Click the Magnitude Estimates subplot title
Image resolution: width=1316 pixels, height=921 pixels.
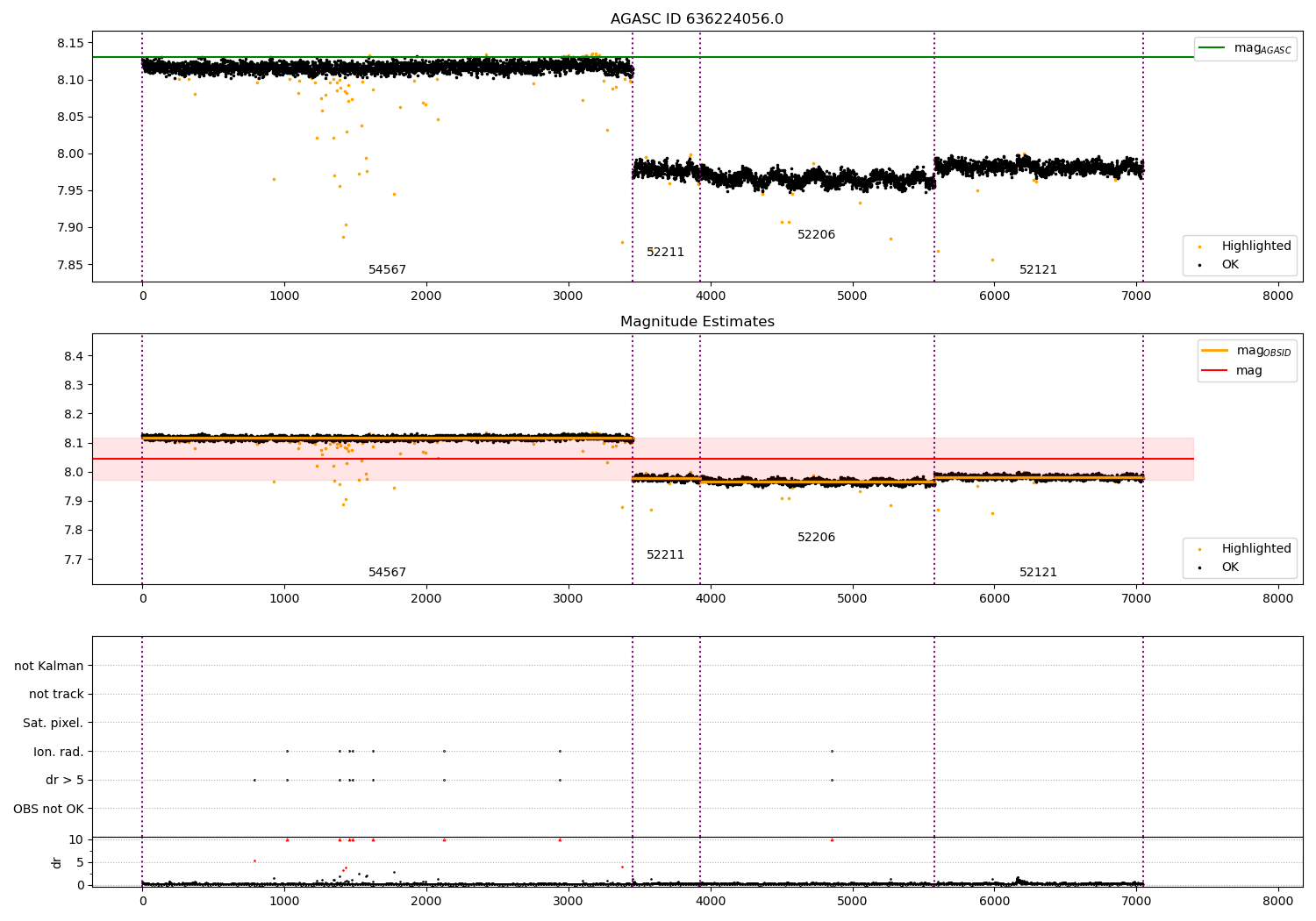[x=697, y=322]
